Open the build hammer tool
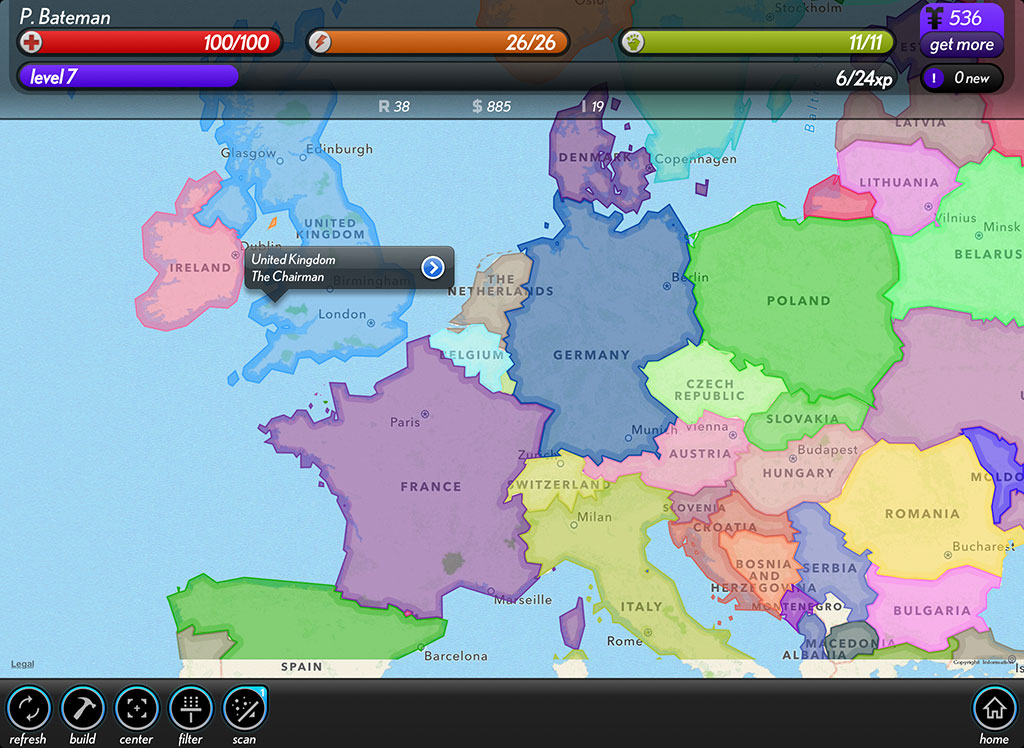Viewport: 1024px width, 748px height. [82, 708]
